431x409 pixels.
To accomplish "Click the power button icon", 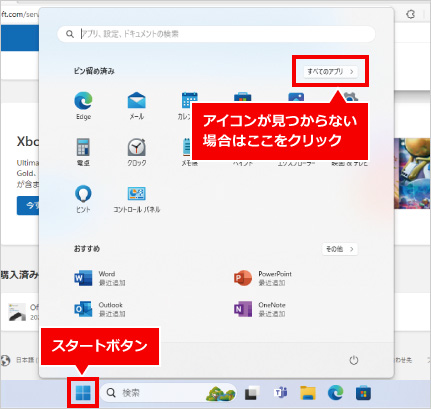I will [354, 360].
